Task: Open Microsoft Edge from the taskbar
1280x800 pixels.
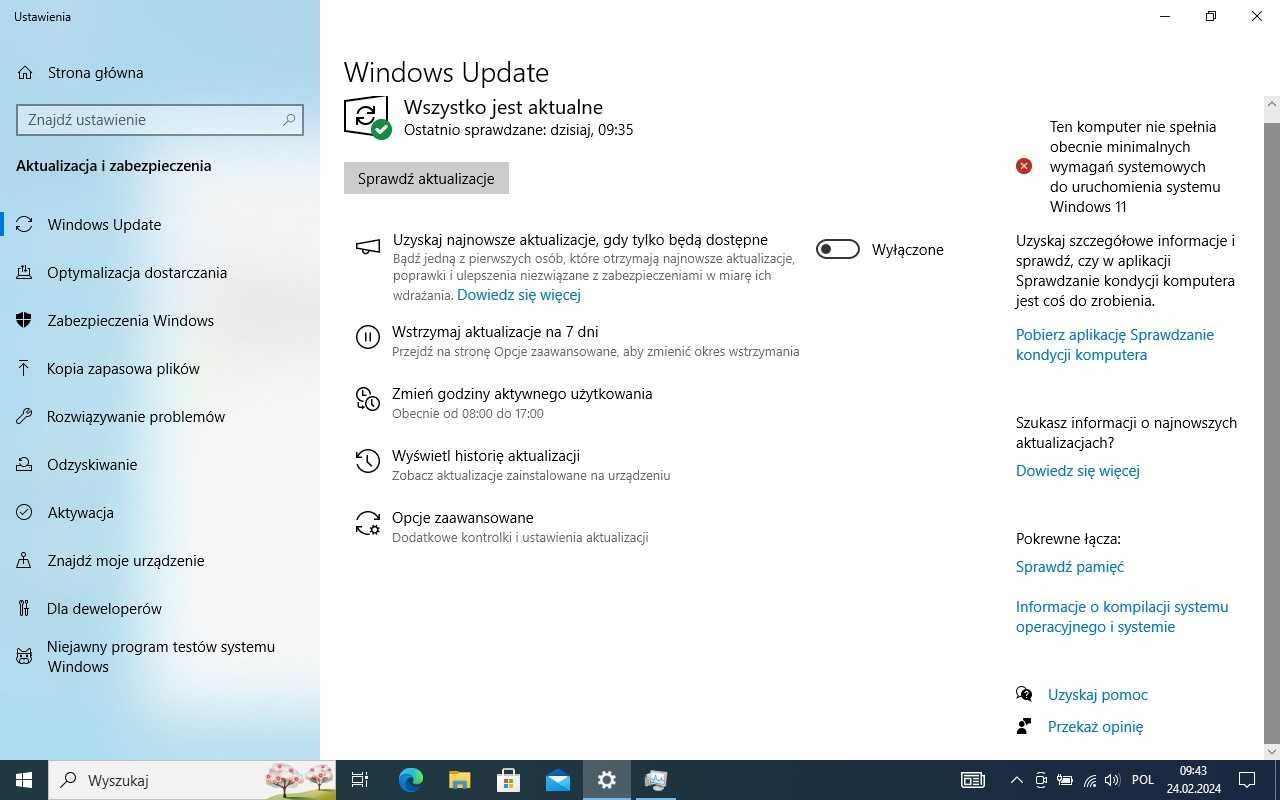Action: click(410, 780)
